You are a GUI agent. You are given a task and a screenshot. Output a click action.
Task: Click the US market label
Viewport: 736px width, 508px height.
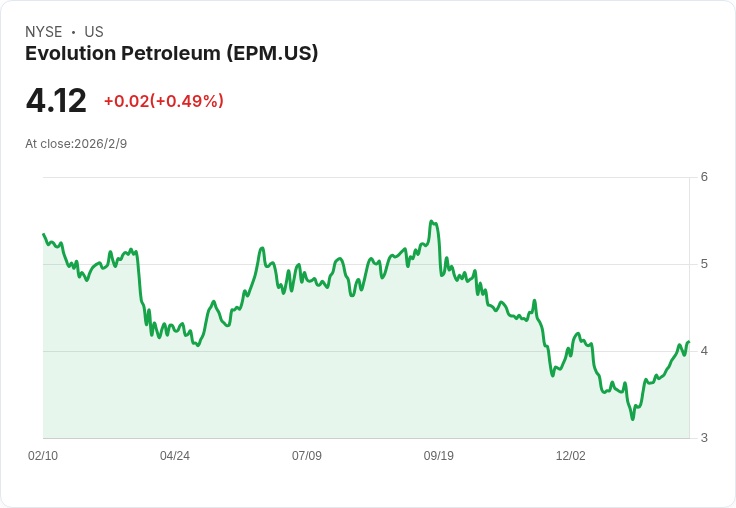tap(94, 32)
